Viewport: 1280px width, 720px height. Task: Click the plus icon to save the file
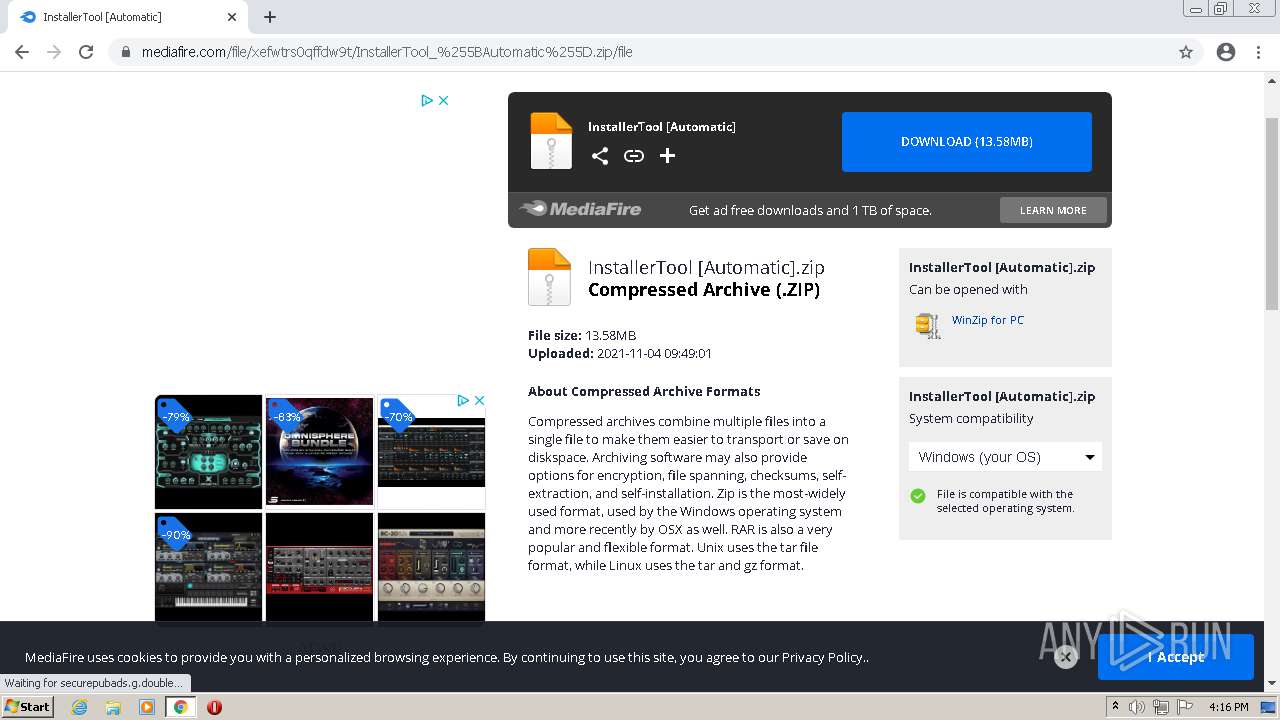coord(668,156)
